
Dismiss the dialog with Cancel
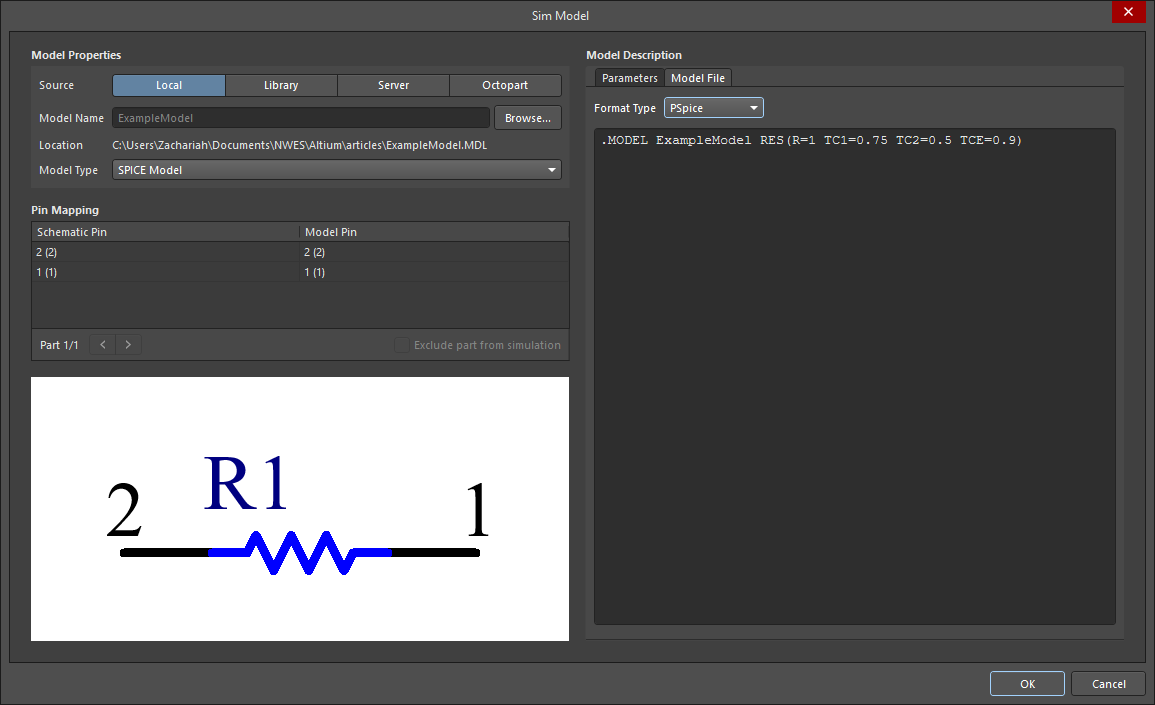[1108, 683]
